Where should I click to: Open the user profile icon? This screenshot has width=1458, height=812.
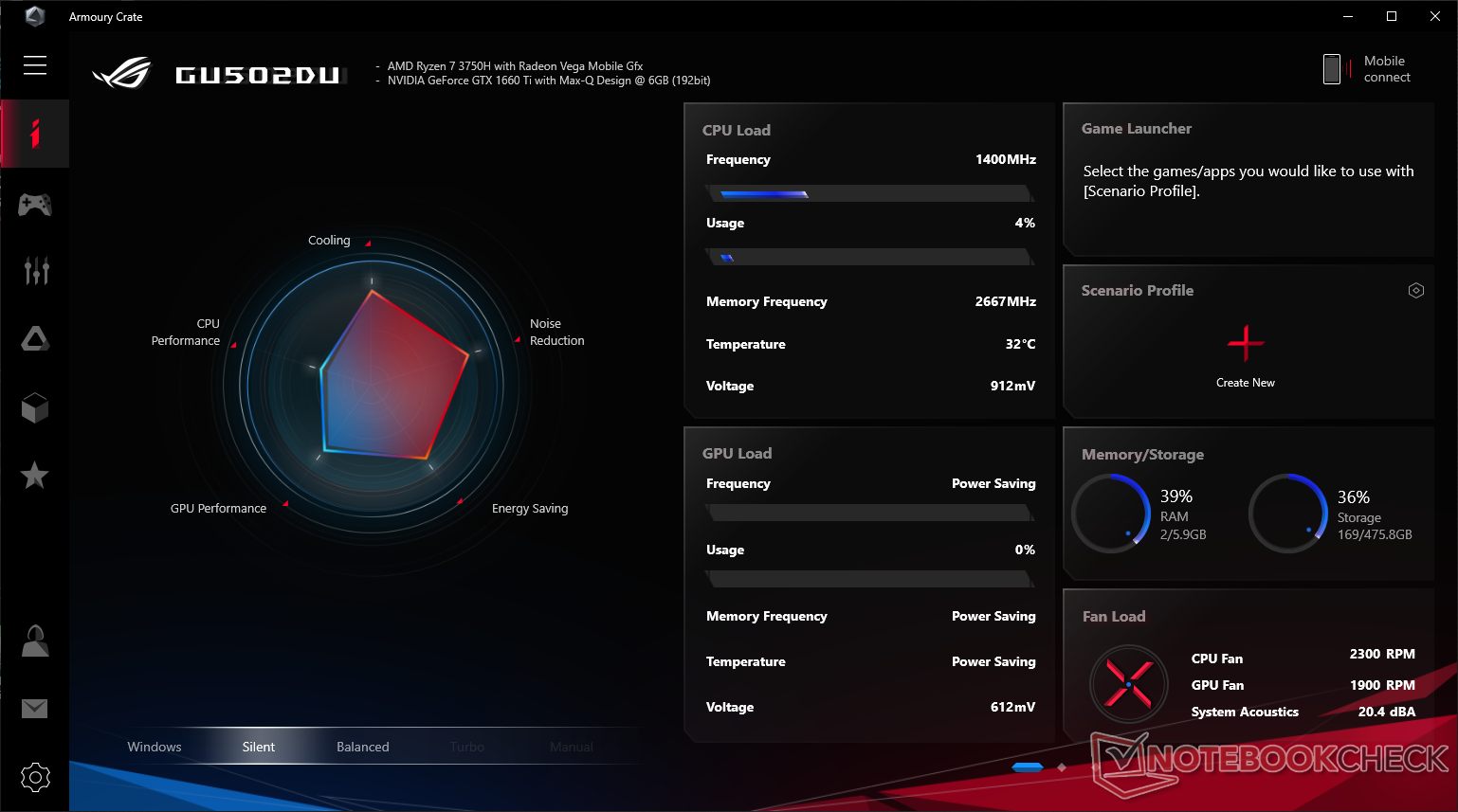[x=35, y=641]
